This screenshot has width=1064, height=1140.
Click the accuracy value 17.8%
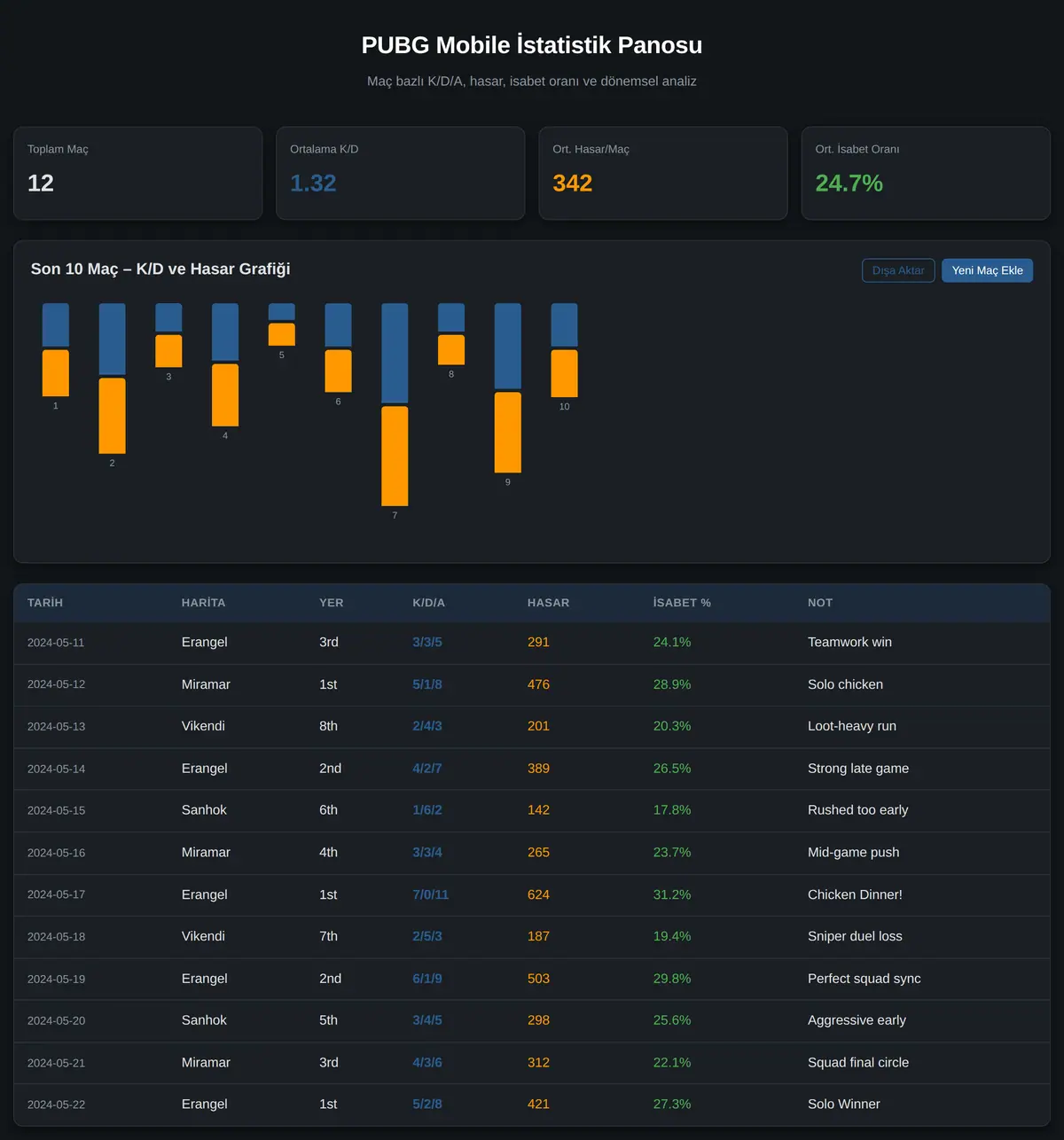pos(672,810)
